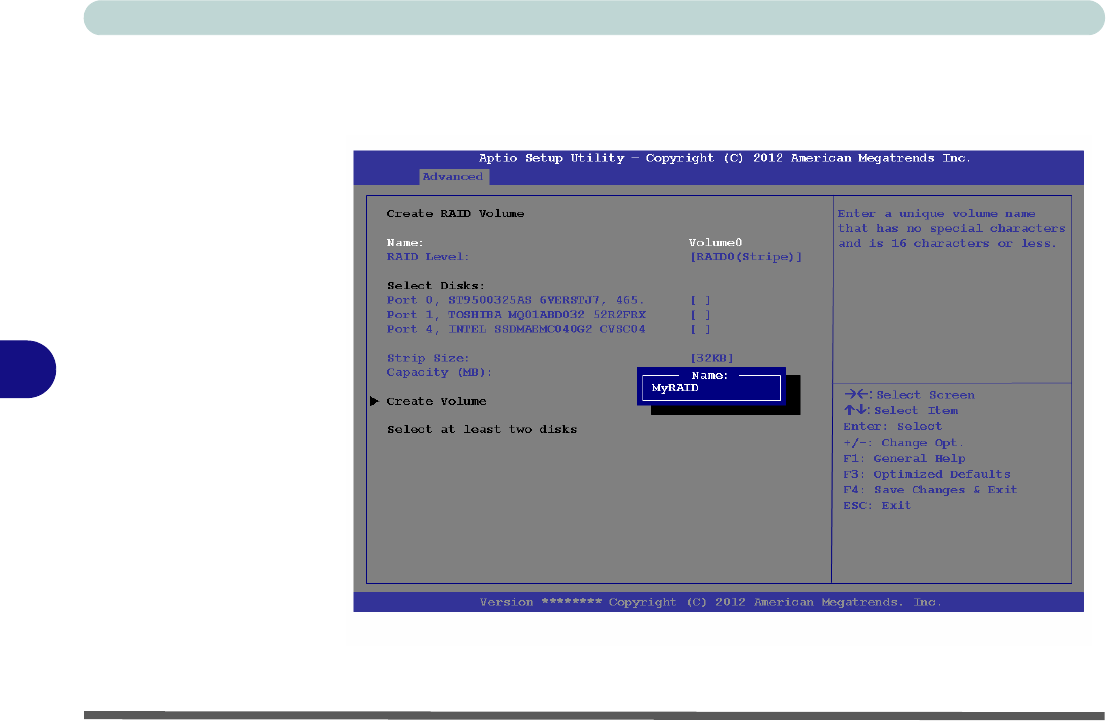This screenshot has height=721, width=1106.
Task: Select the RAID Level label
Action: pyautogui.click(x=428, y=257)
